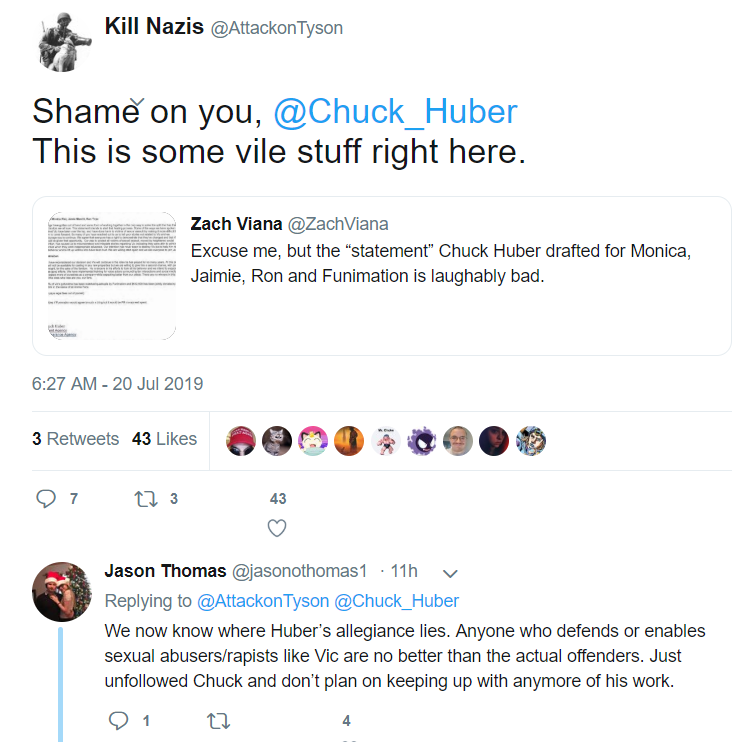The image size is (741, 742).
Task: Click the retweet icon on main tweet
Action: pos(146,499)
